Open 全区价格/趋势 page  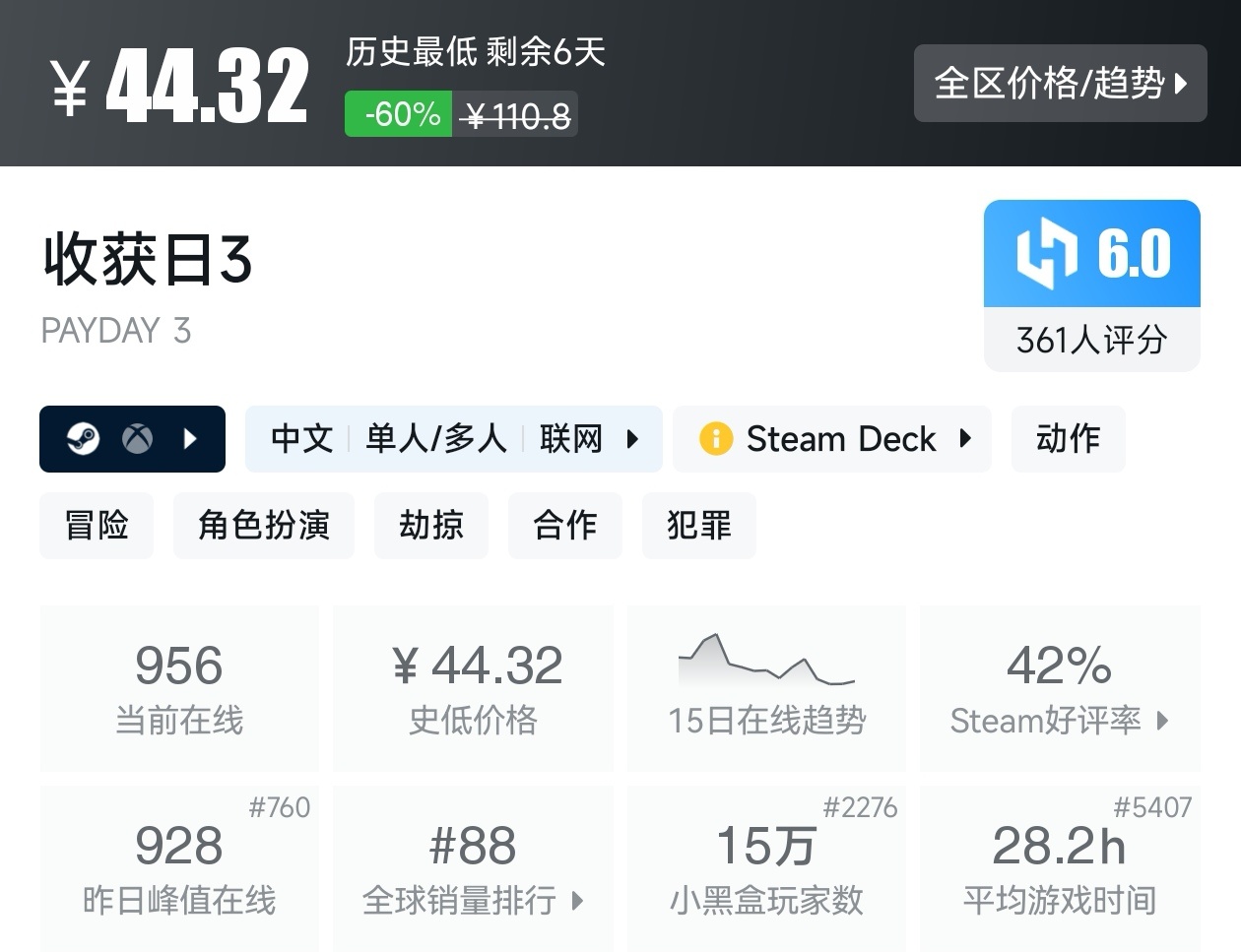click(x=1061, y=84)
